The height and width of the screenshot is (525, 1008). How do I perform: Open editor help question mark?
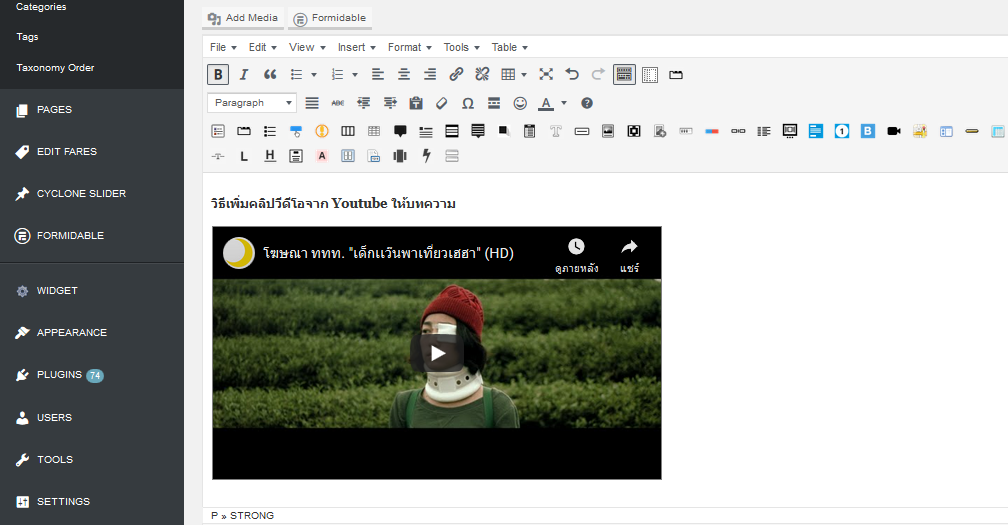tap(587, 103)
